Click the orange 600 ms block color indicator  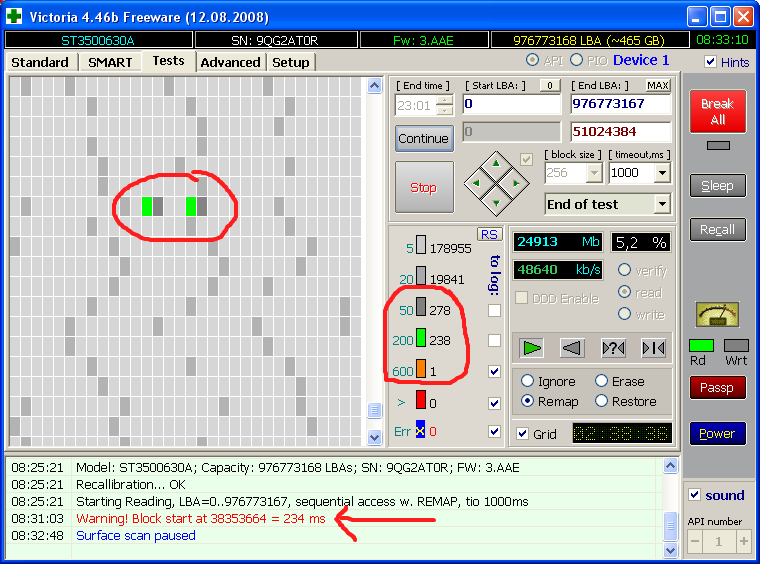pos(421,368)
